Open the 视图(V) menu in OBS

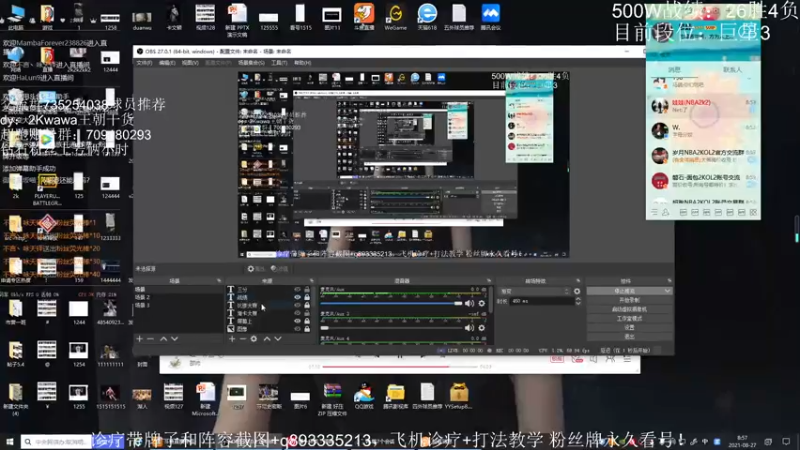(190, 63)
